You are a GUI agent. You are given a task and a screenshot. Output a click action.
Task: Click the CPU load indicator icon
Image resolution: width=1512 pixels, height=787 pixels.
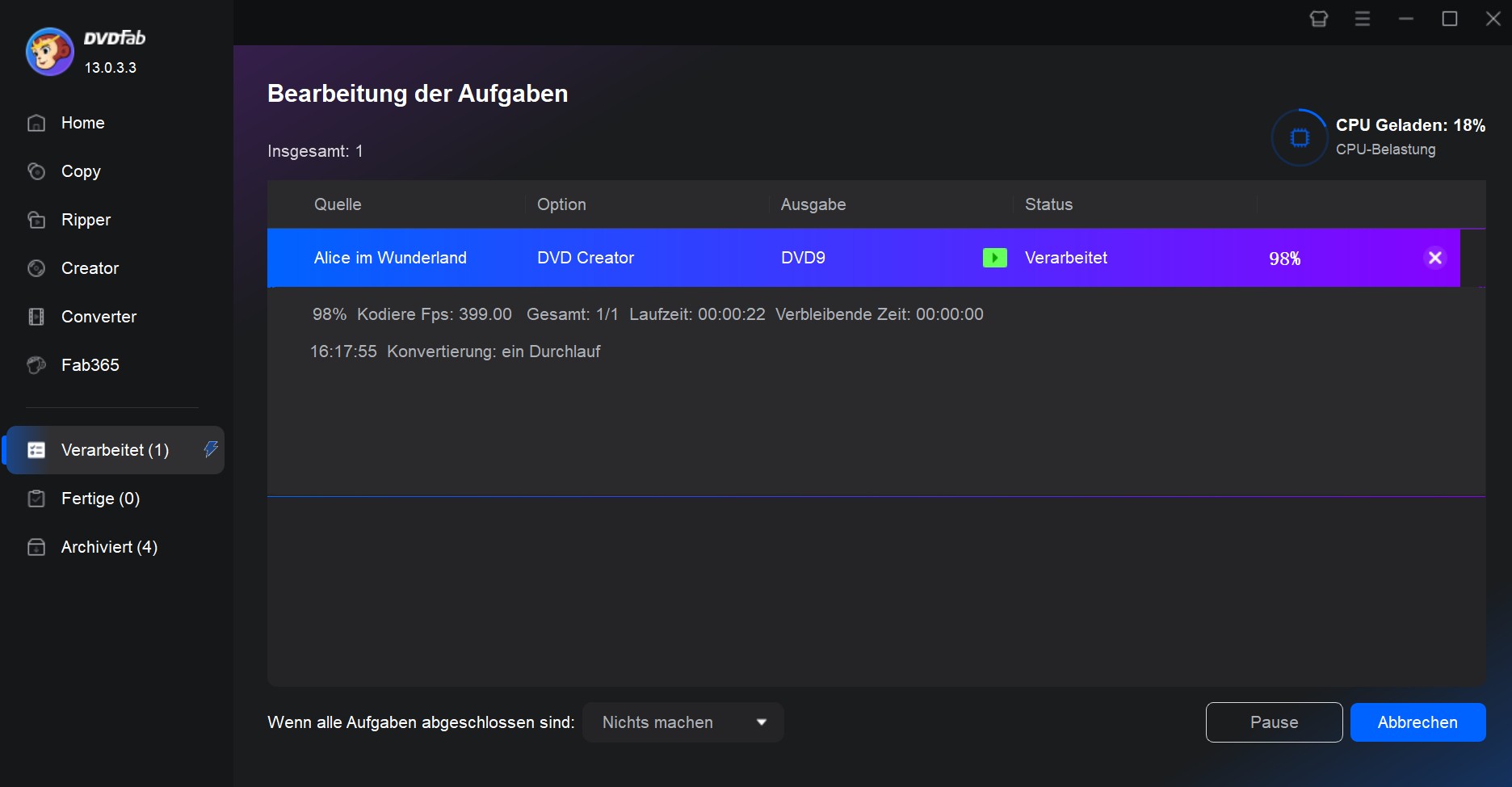pyautogui.click(x=1300, y=137)
